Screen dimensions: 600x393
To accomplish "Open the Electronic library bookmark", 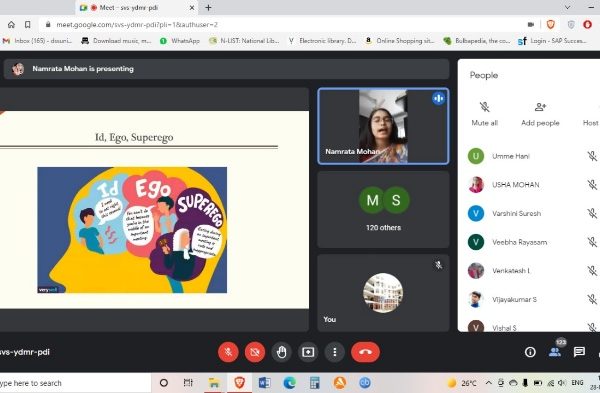I will tap(323, 41).
